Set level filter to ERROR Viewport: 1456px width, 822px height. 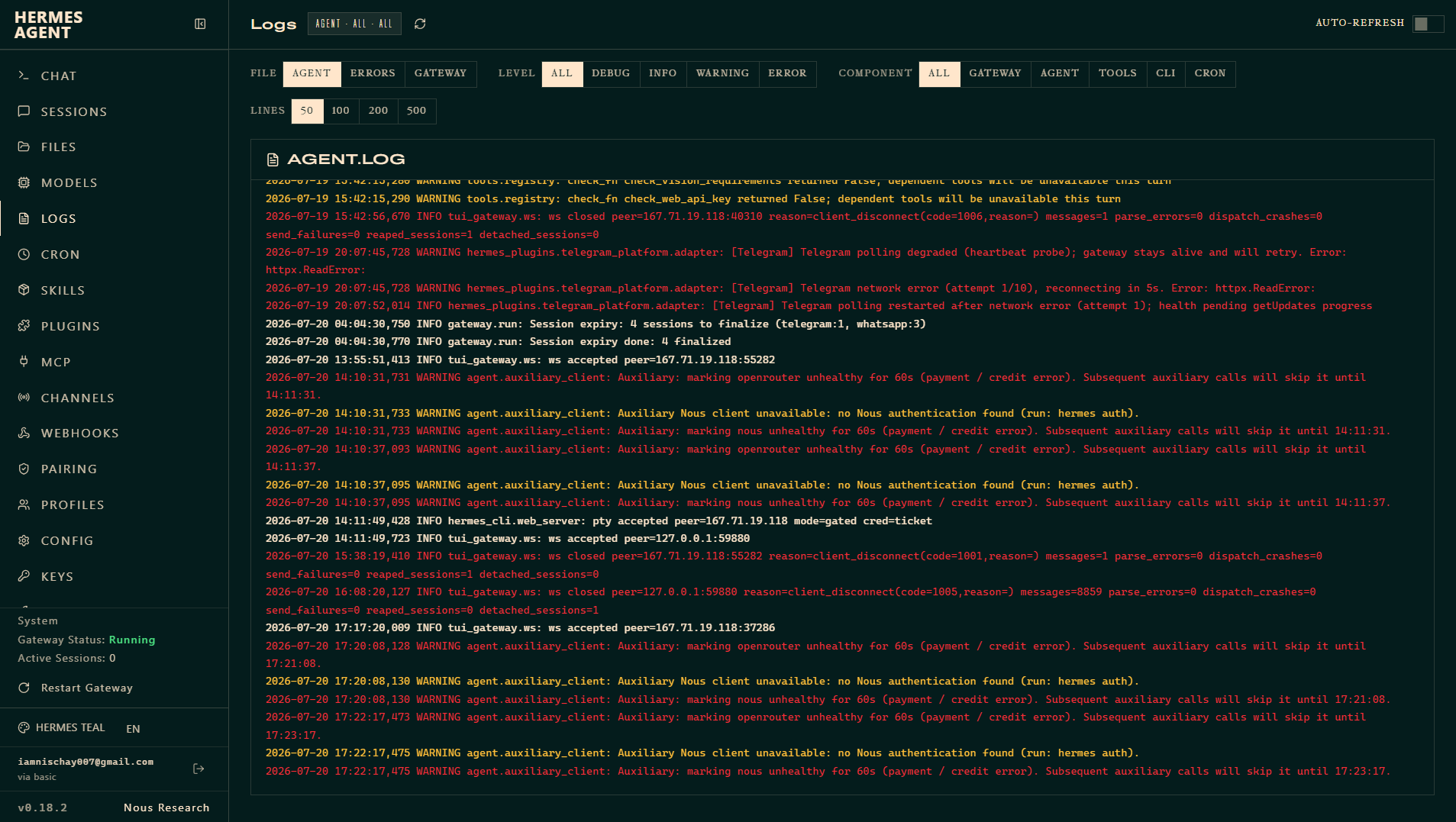pyautogui.click(x=787, y=74)
